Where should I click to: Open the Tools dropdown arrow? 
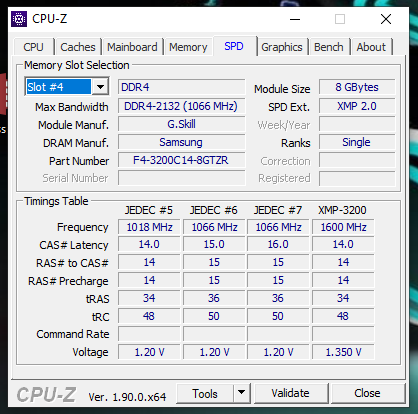(241, 393)
